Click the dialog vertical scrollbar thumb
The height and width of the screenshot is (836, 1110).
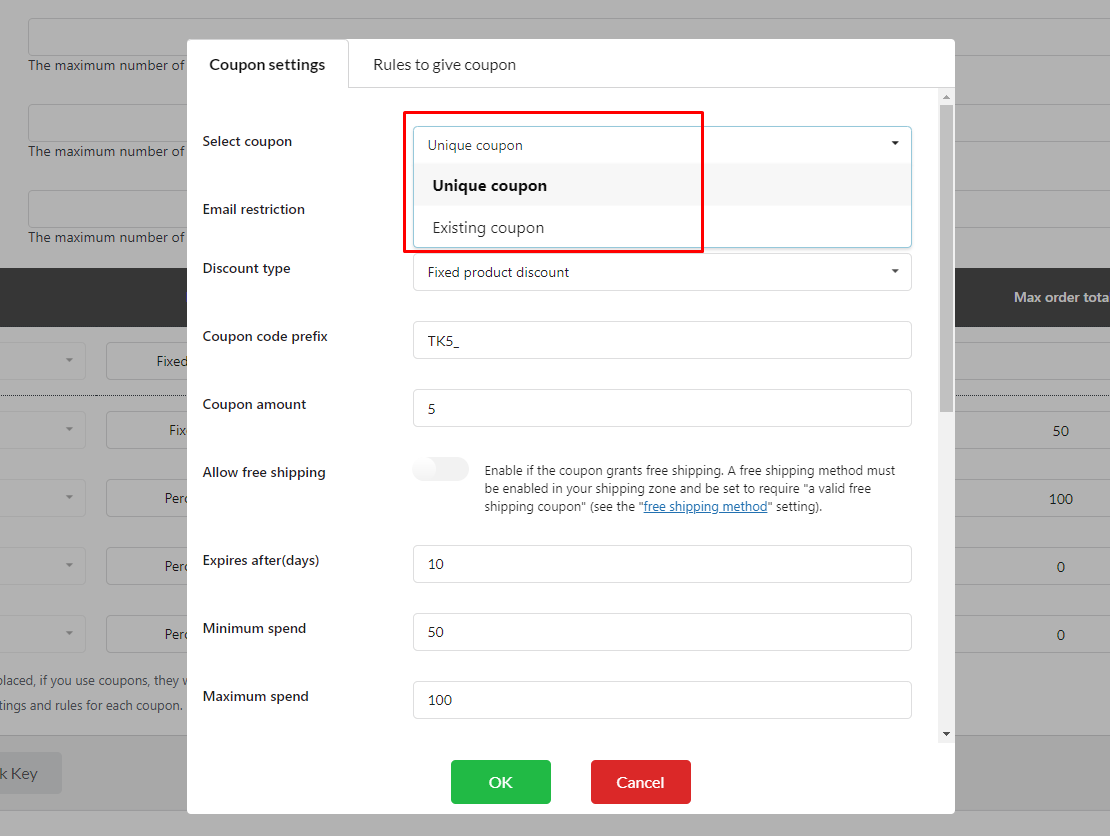tap(946, 258)
